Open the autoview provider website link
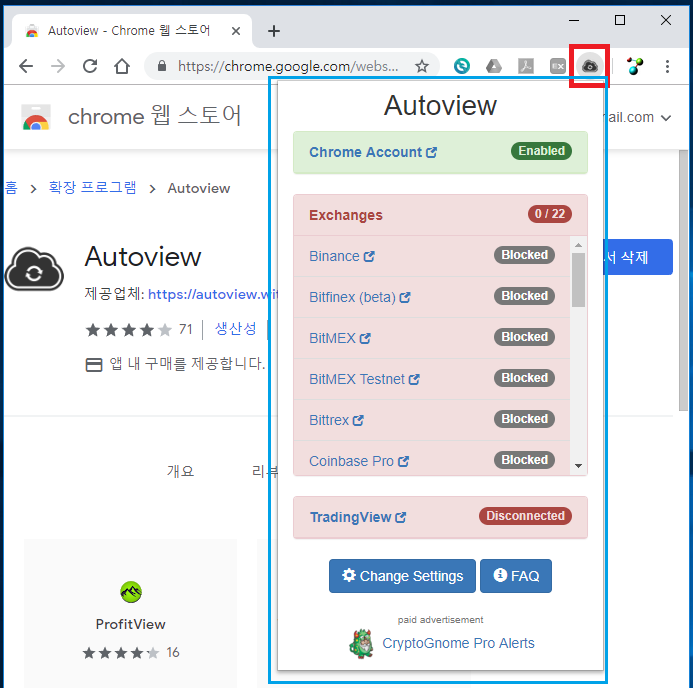Image resolution: width=693 pixels, height=689 pixels. [x=213, y=294]
